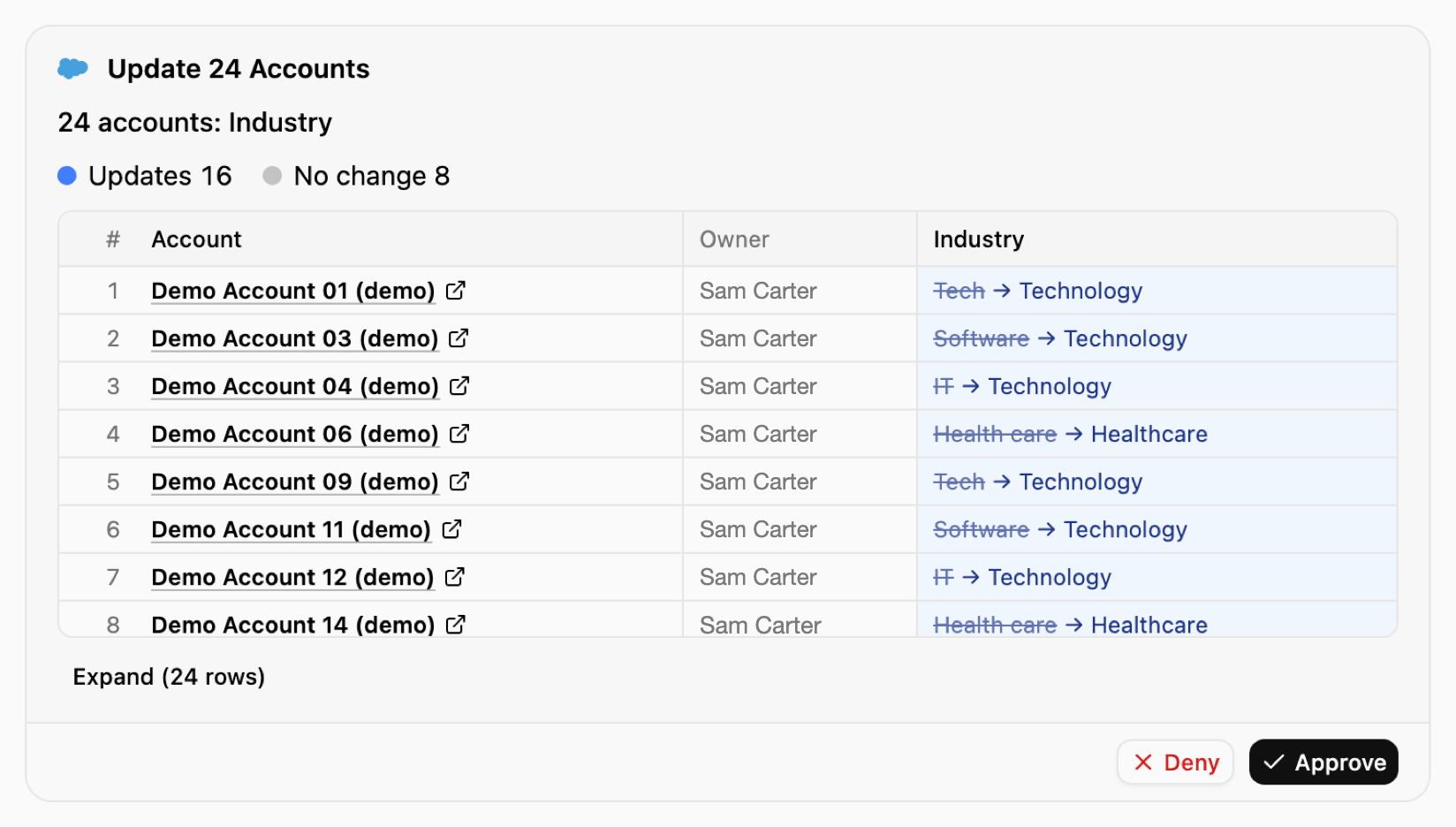Screen dimensions: 1456x827
Task: Click 'Health care → Healthcare' cell for Account 06
Action: click(x=1157, y=434)
